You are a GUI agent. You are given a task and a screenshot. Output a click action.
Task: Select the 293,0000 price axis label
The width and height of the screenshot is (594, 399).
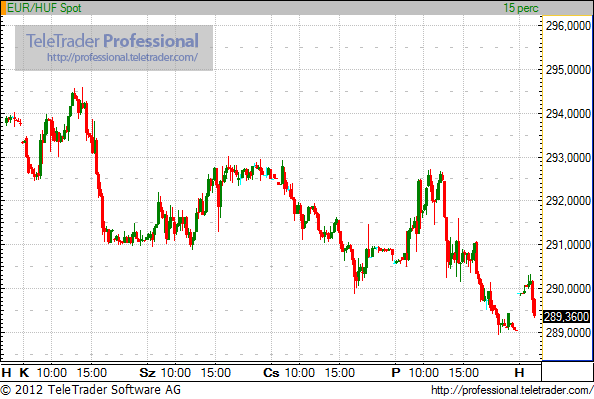pyautogui.click(x=568, y=157)
